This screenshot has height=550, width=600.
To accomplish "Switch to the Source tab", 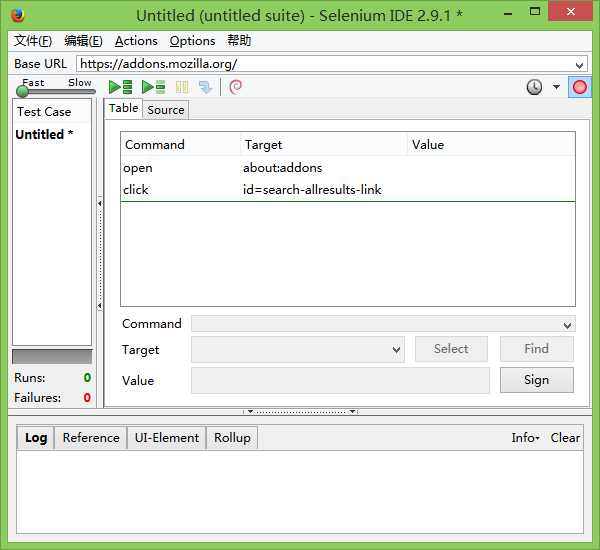I will tap(166, 110).
